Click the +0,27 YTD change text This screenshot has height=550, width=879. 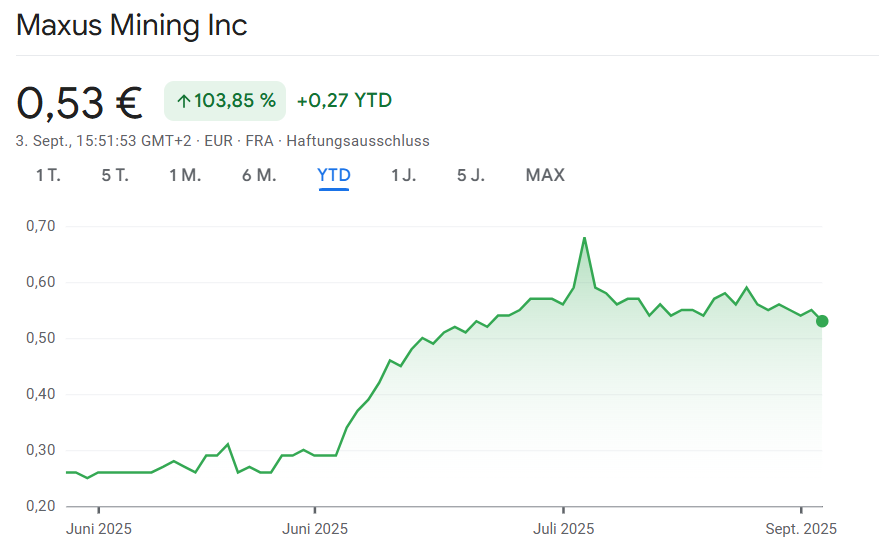tap(344, 101)
